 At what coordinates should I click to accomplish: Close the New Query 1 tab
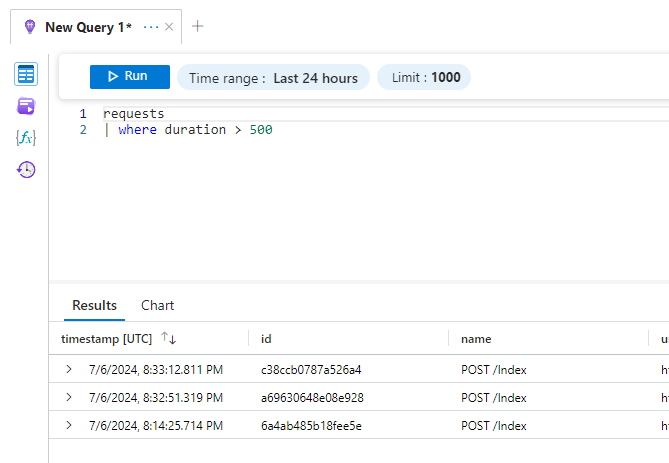click(169, 27)
